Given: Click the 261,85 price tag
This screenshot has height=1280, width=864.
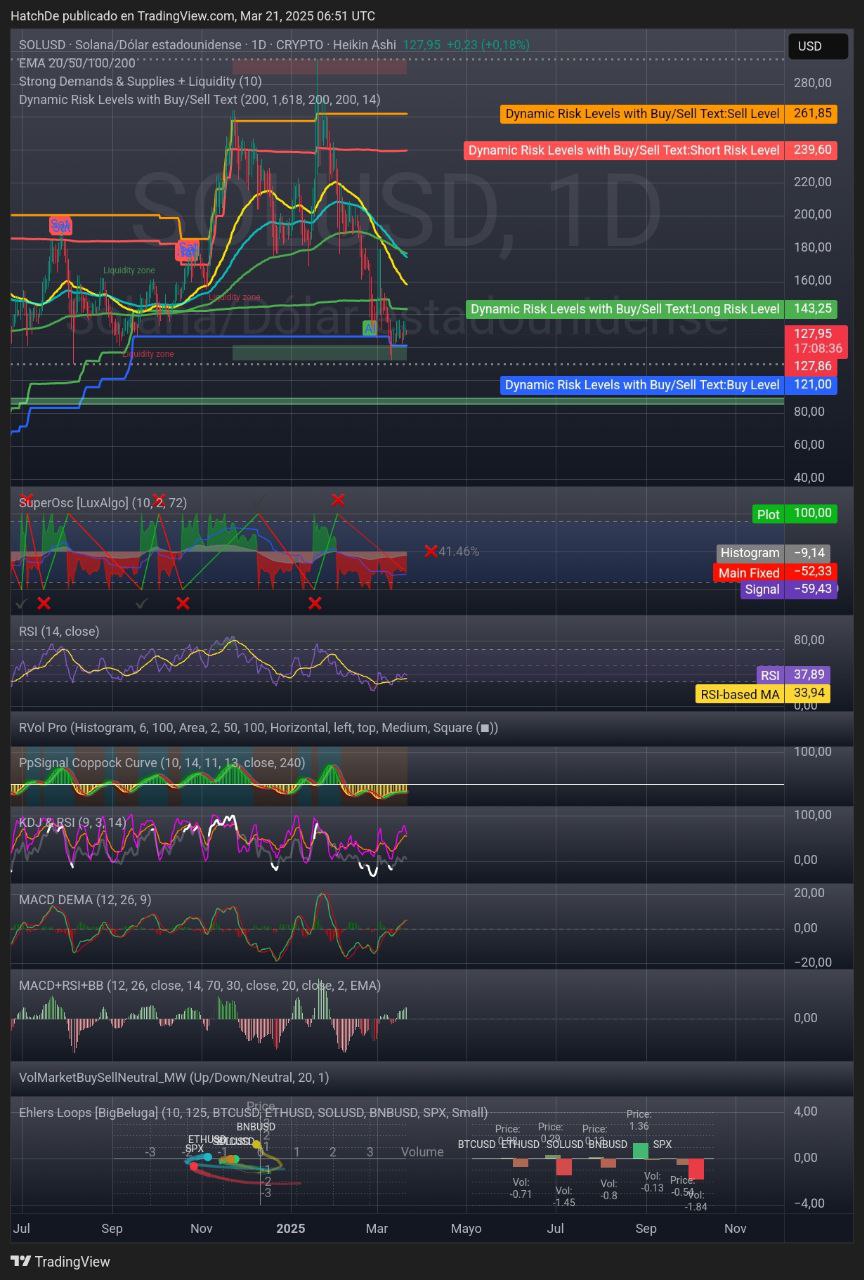Looking at the screenshot, I should [812, 114].
